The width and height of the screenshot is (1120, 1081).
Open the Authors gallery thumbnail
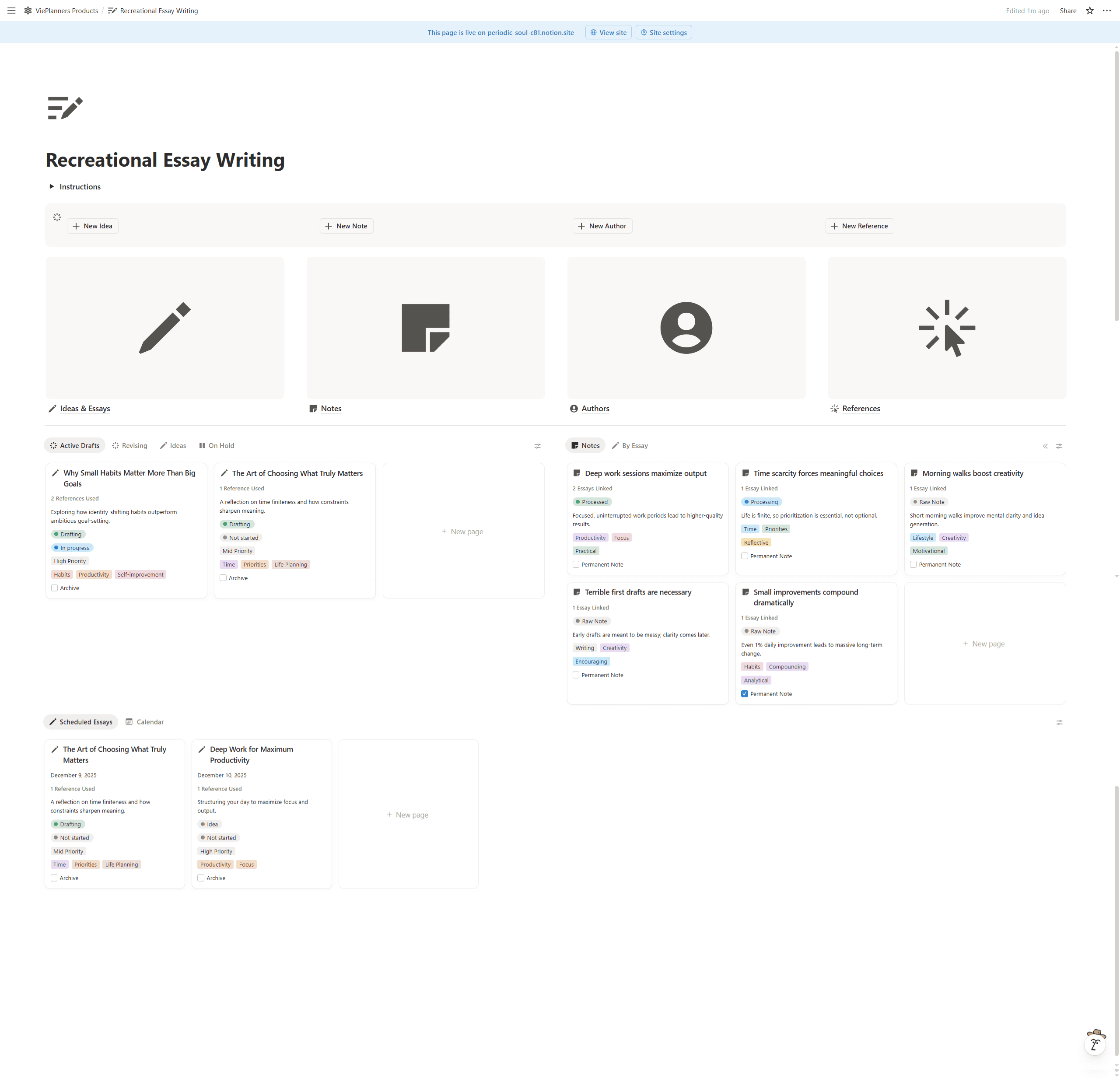point(686,327)
